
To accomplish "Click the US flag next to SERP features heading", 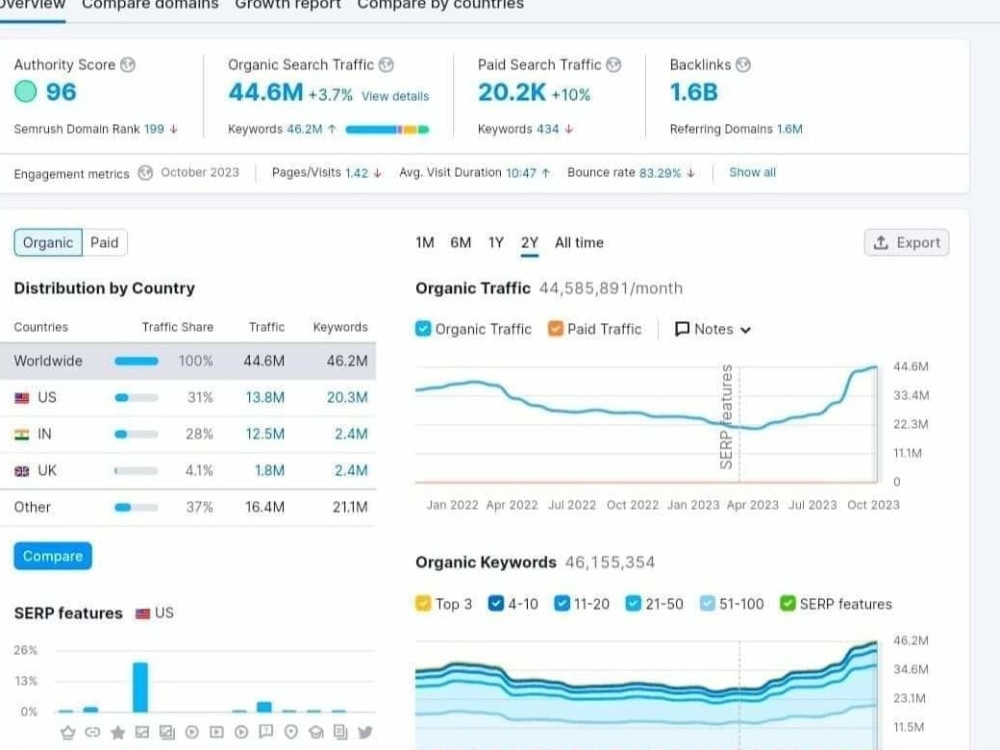I will pyautogui.click(x=143, y=614).
